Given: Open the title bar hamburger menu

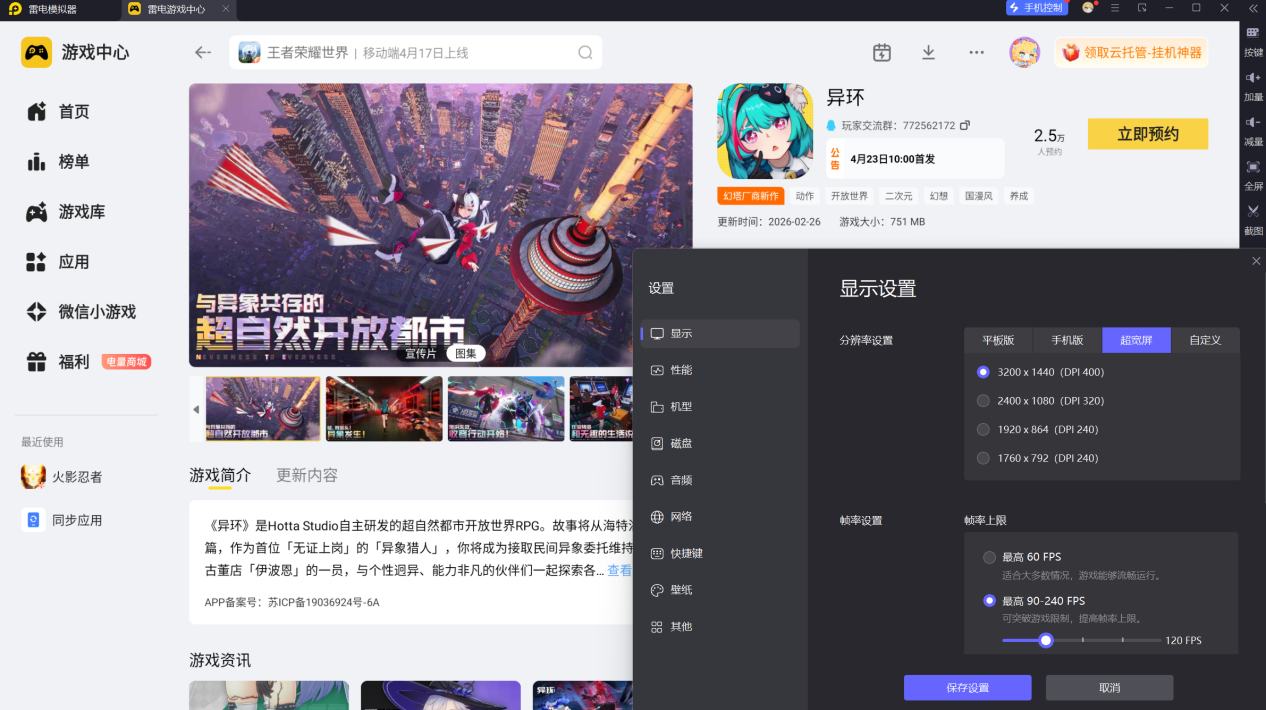Looking at the screenshot, I should pos(1115,8).
